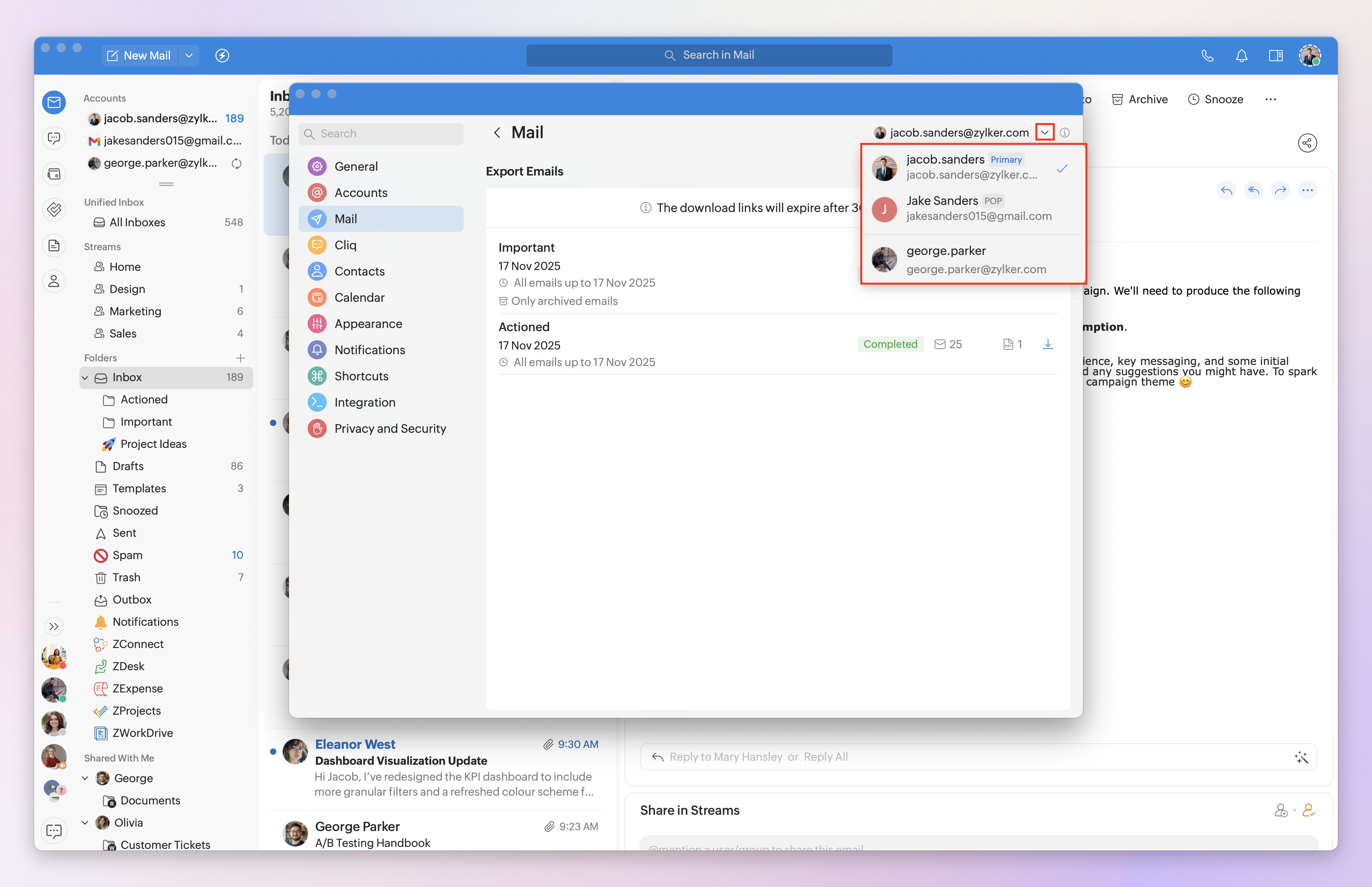Open the New Mail dropdown arrow
The height and width of the screenshot is (887, 1372).
(189, 55)
